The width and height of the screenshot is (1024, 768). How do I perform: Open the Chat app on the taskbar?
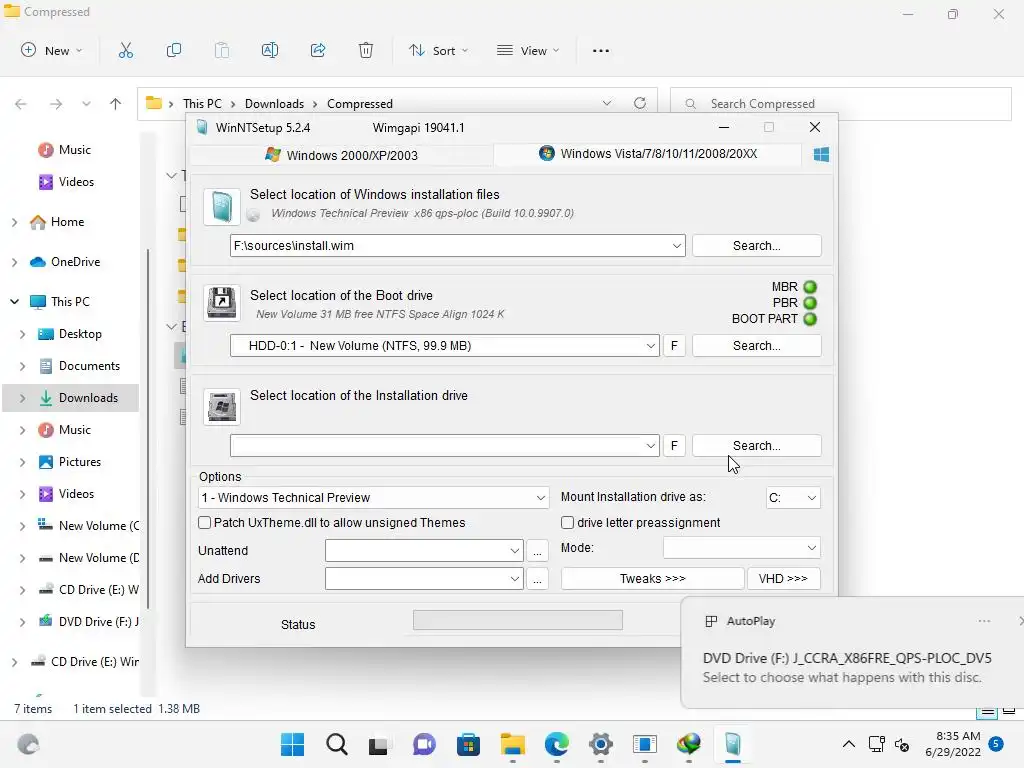click(x=424, y=744)
